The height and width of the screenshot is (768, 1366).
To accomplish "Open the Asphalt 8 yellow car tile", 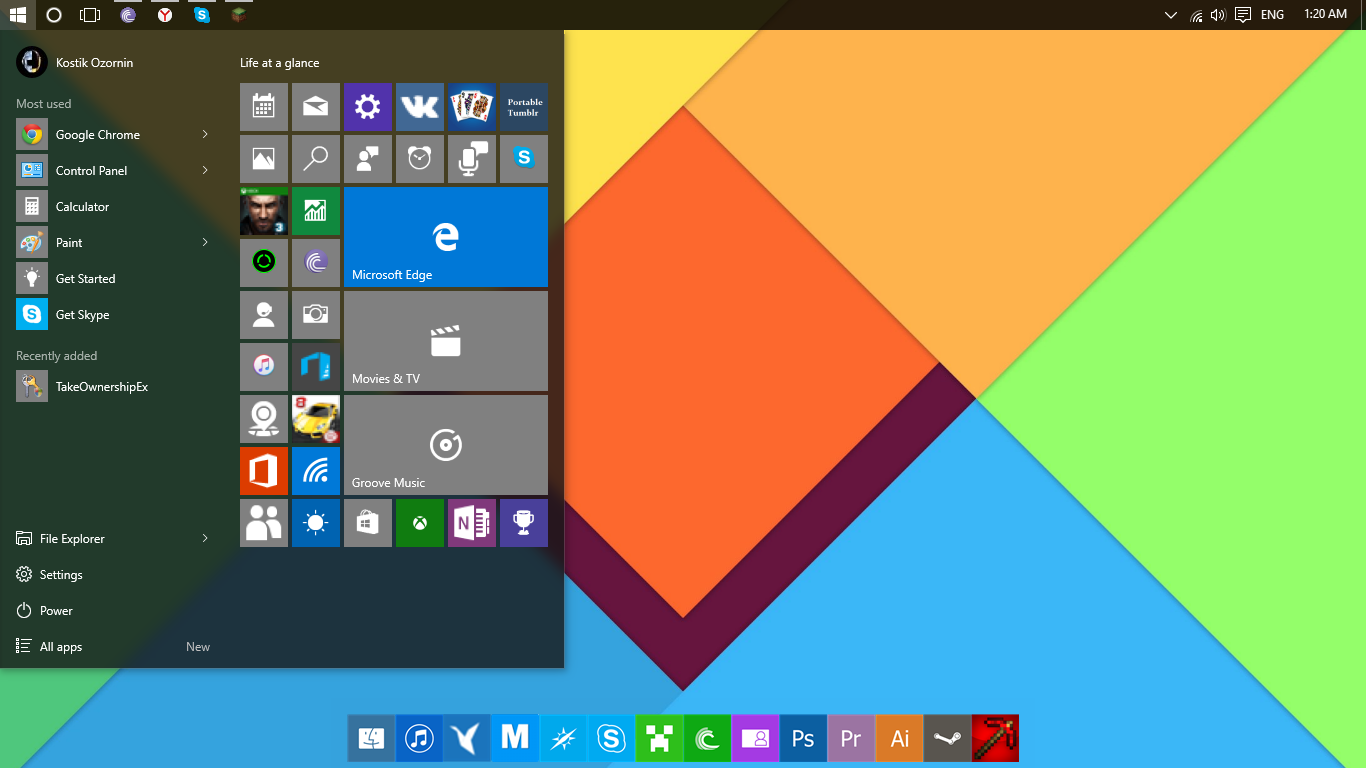I will 316,419.
